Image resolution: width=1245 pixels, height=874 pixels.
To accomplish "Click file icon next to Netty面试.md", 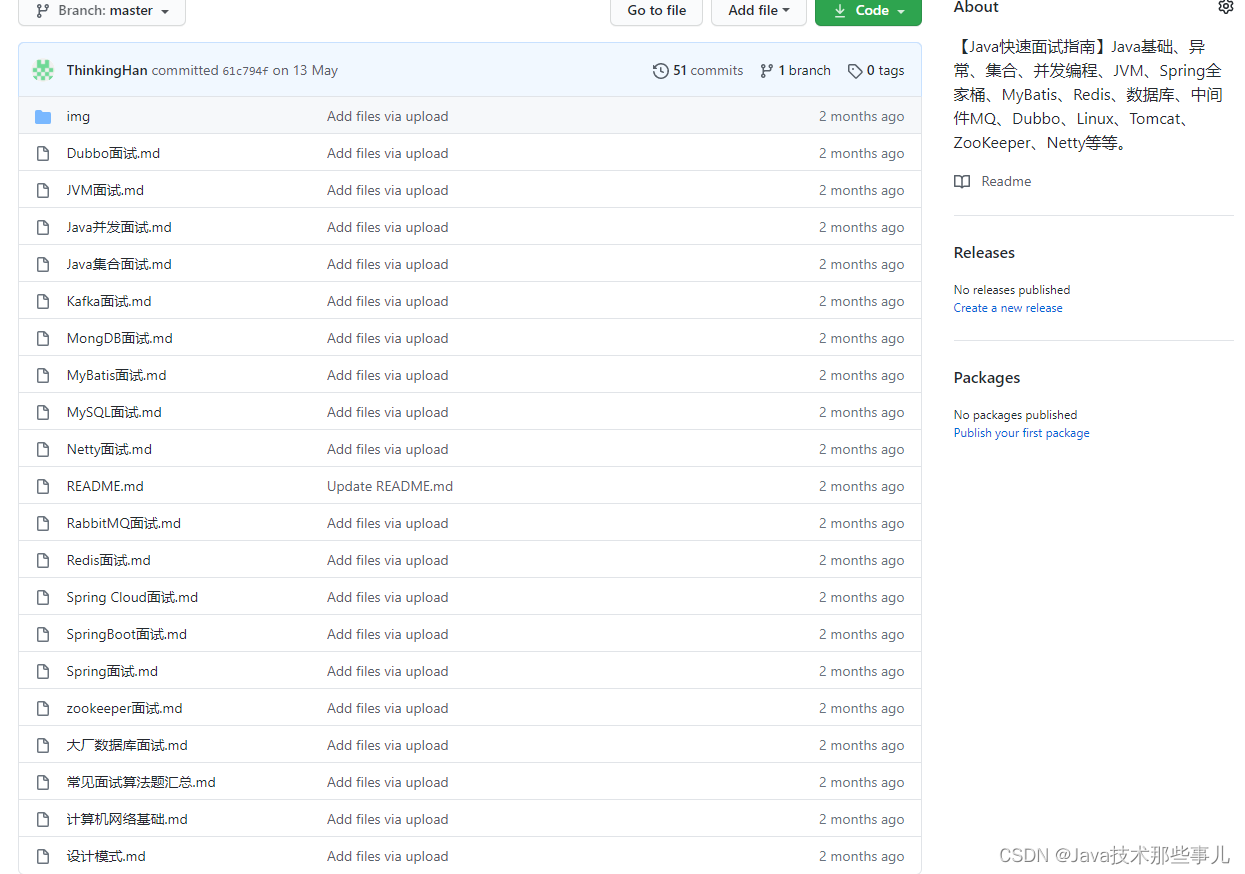I will (43, 450).
